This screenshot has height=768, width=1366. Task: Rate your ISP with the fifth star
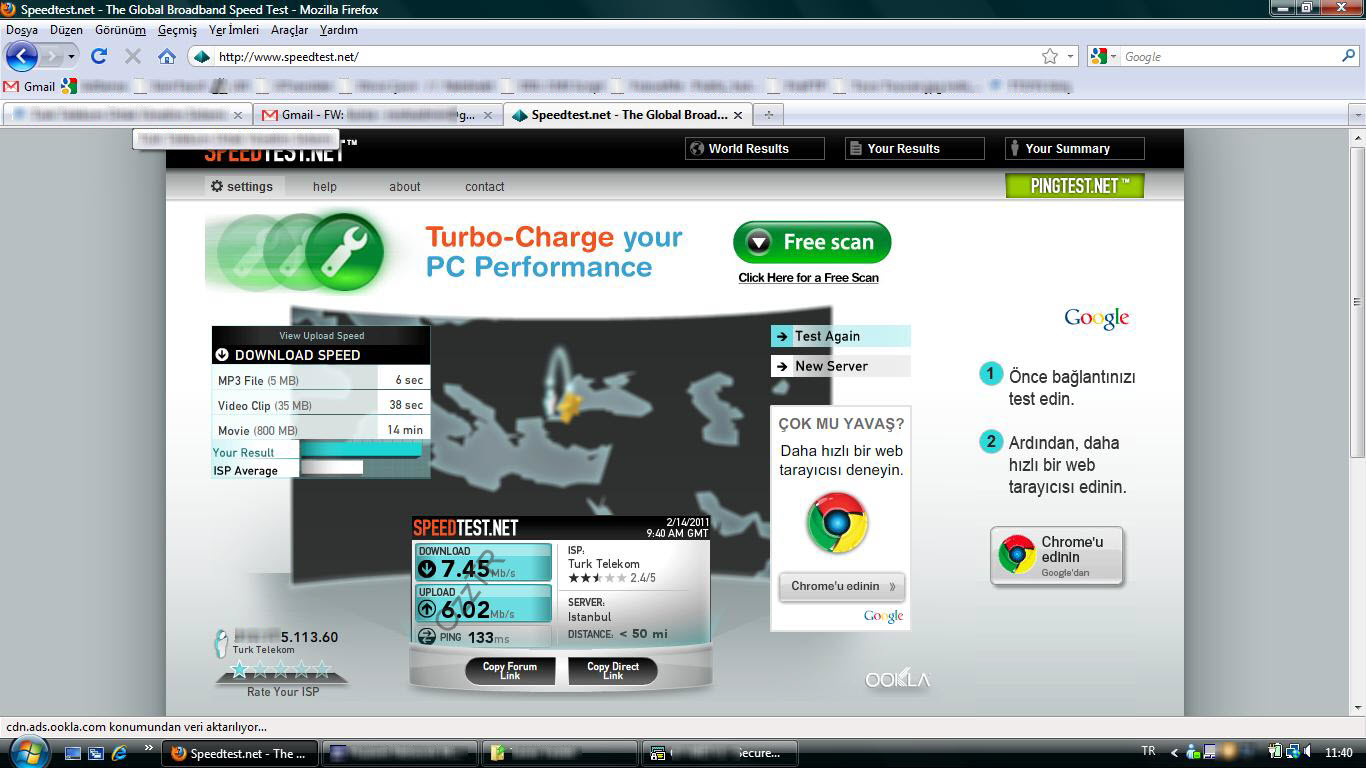322,669
